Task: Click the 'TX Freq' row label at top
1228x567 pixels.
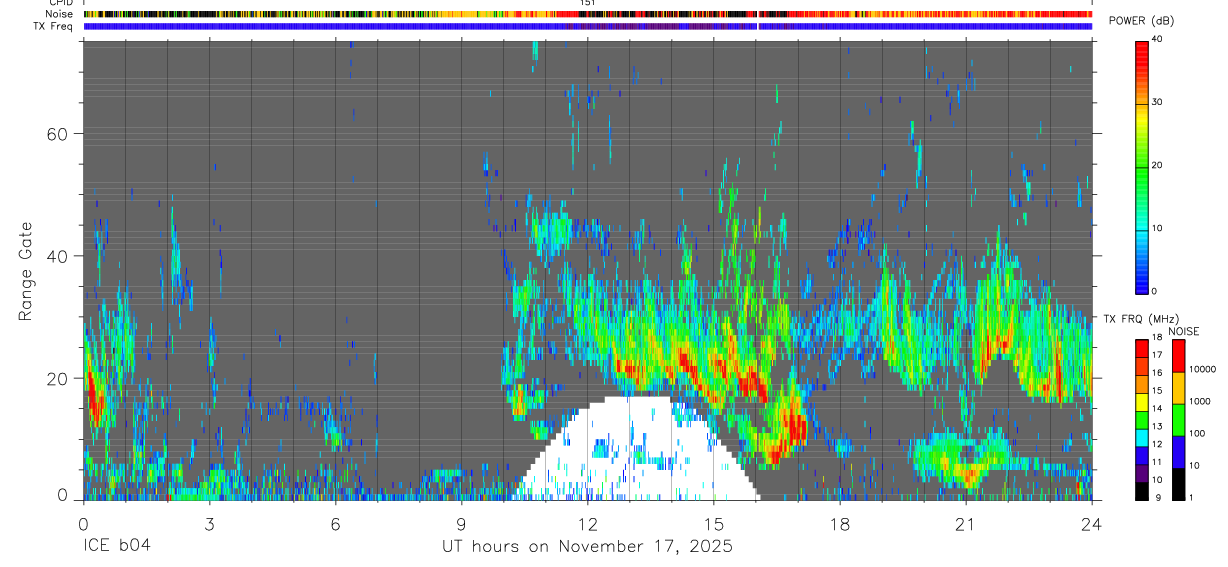Action: point(54,26)
